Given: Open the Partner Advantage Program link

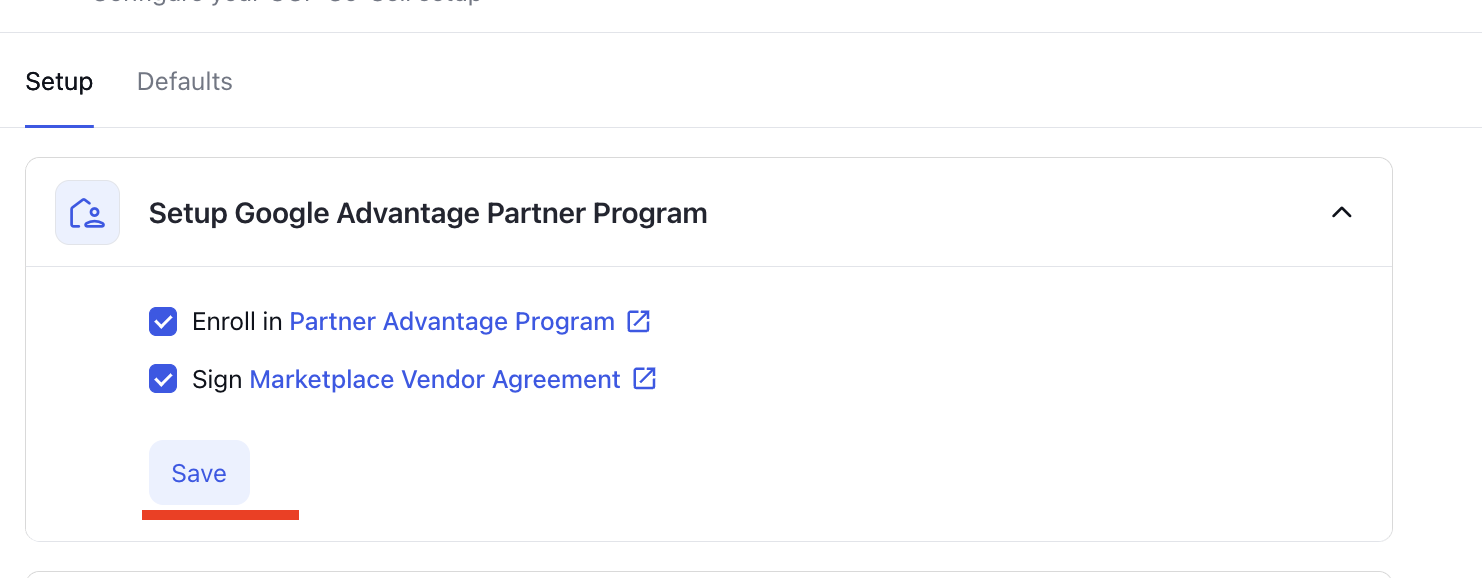Looking at the screenshot, I should (452, 322).
